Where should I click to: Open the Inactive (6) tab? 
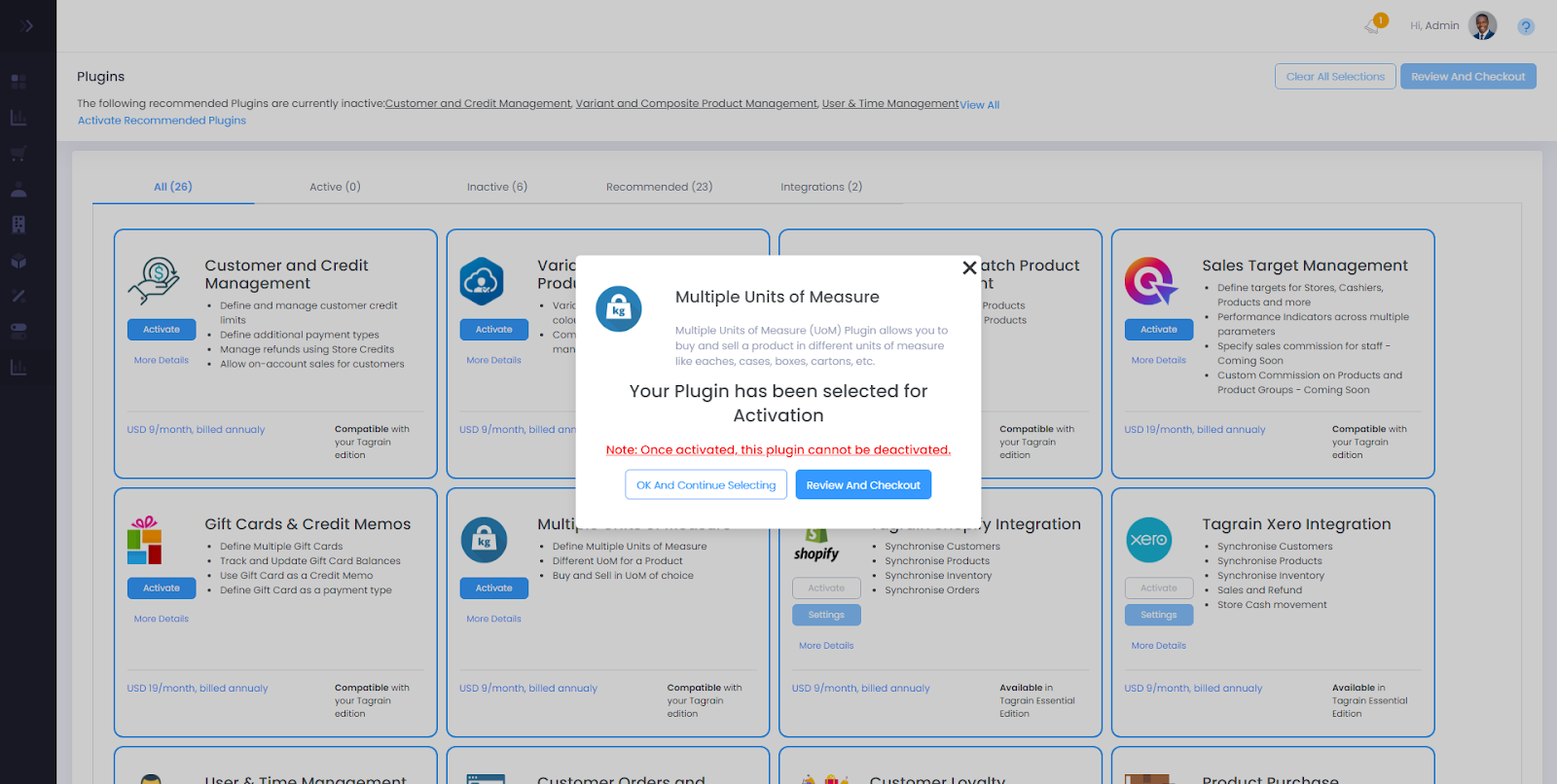(496, 187)
